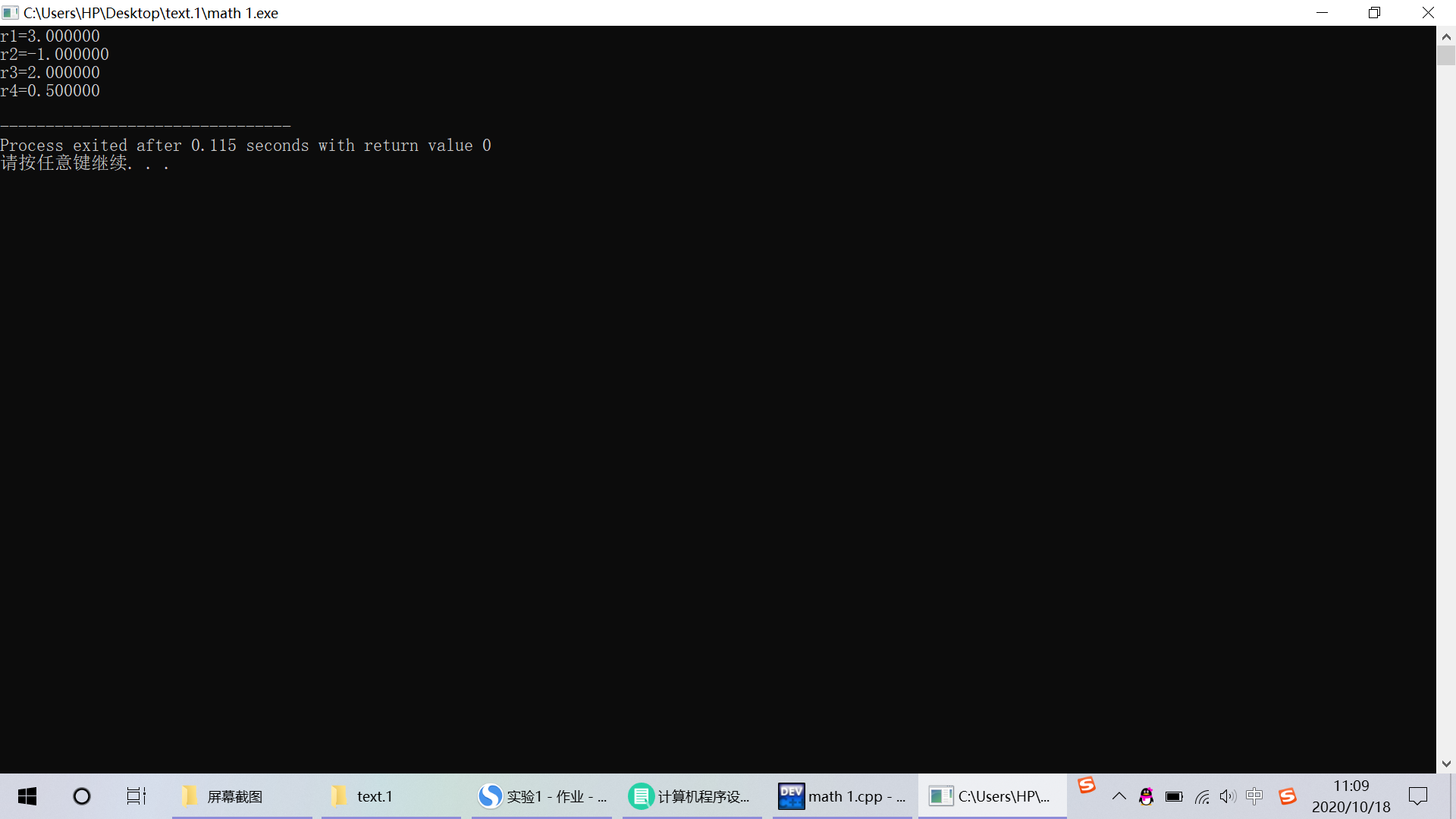The width and height of the screenshot is (1456, 819).
Task: Click the console window title bar icon
Action: (x=10, y=13)
